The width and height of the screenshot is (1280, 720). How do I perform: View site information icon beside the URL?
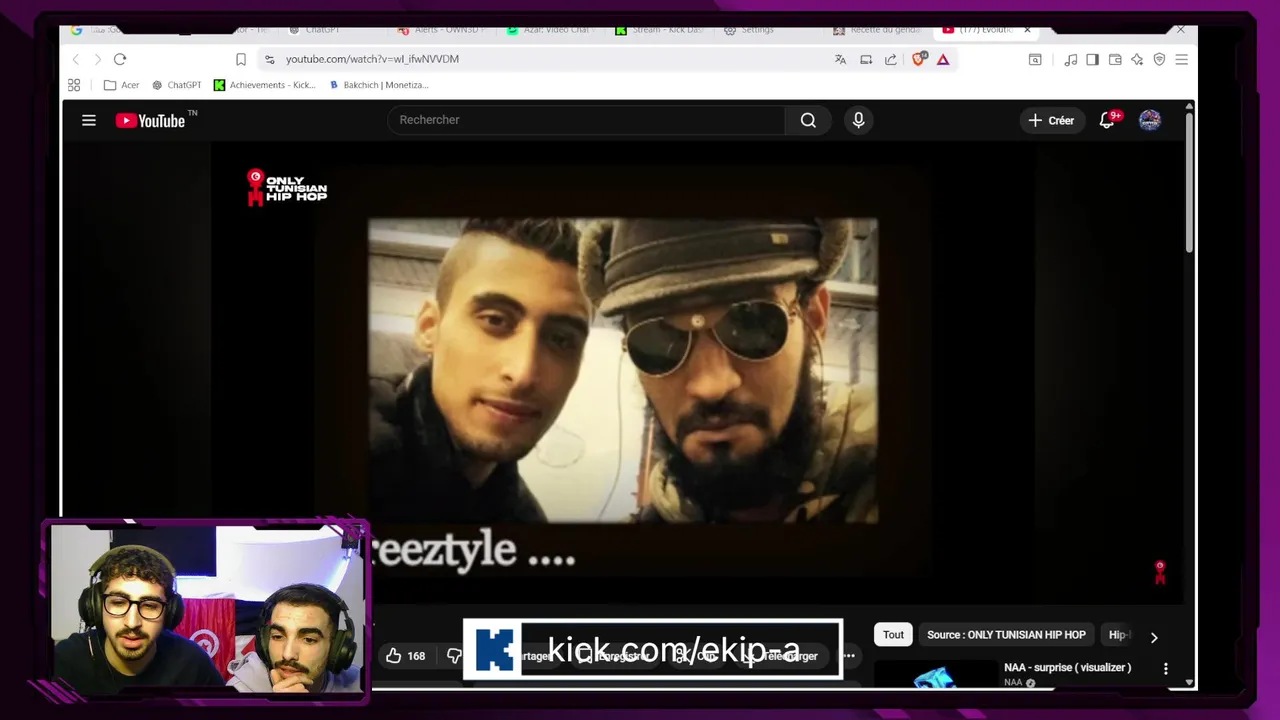270,59
